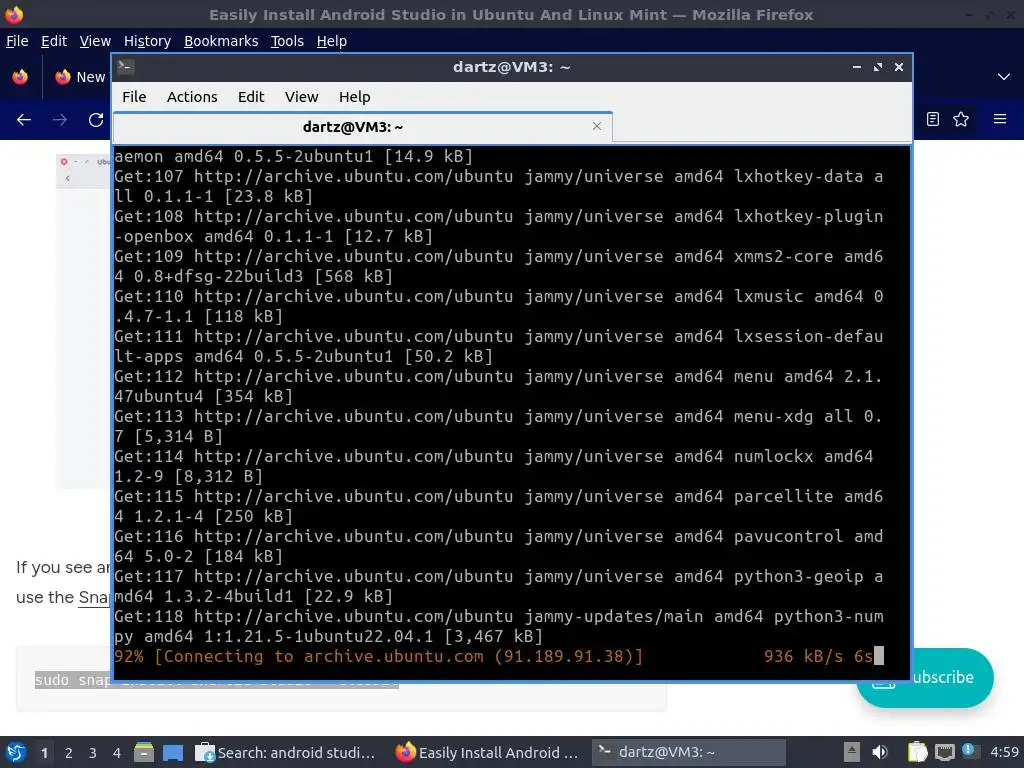
Task: Click the Snap link in the article text
Action: click(94, 597)
